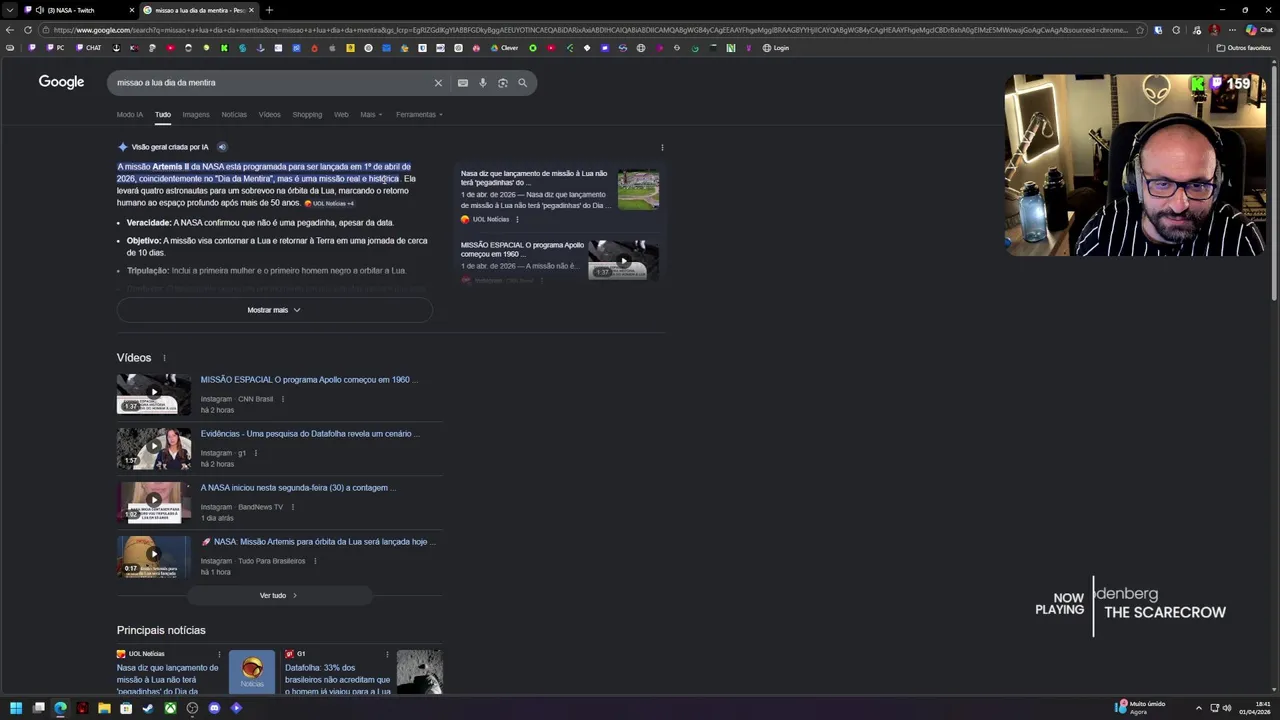Expand AI overview with Mostrar mais
Screen dimensions: 1280x720
pos(274,310)
